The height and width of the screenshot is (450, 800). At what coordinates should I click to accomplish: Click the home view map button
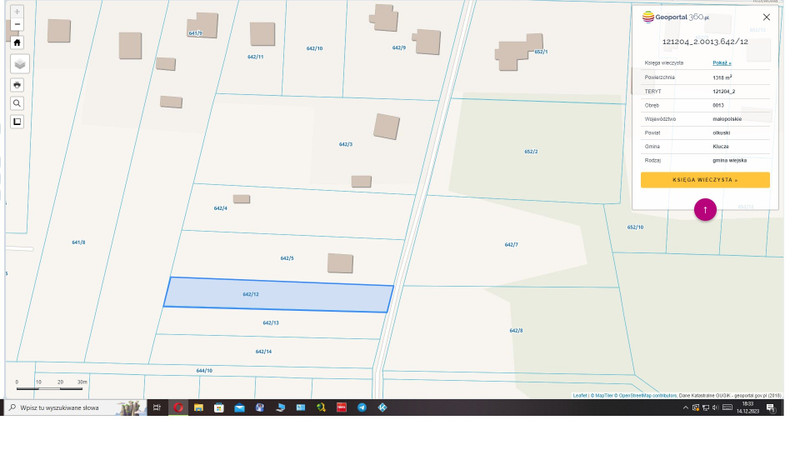coord(17,43)
